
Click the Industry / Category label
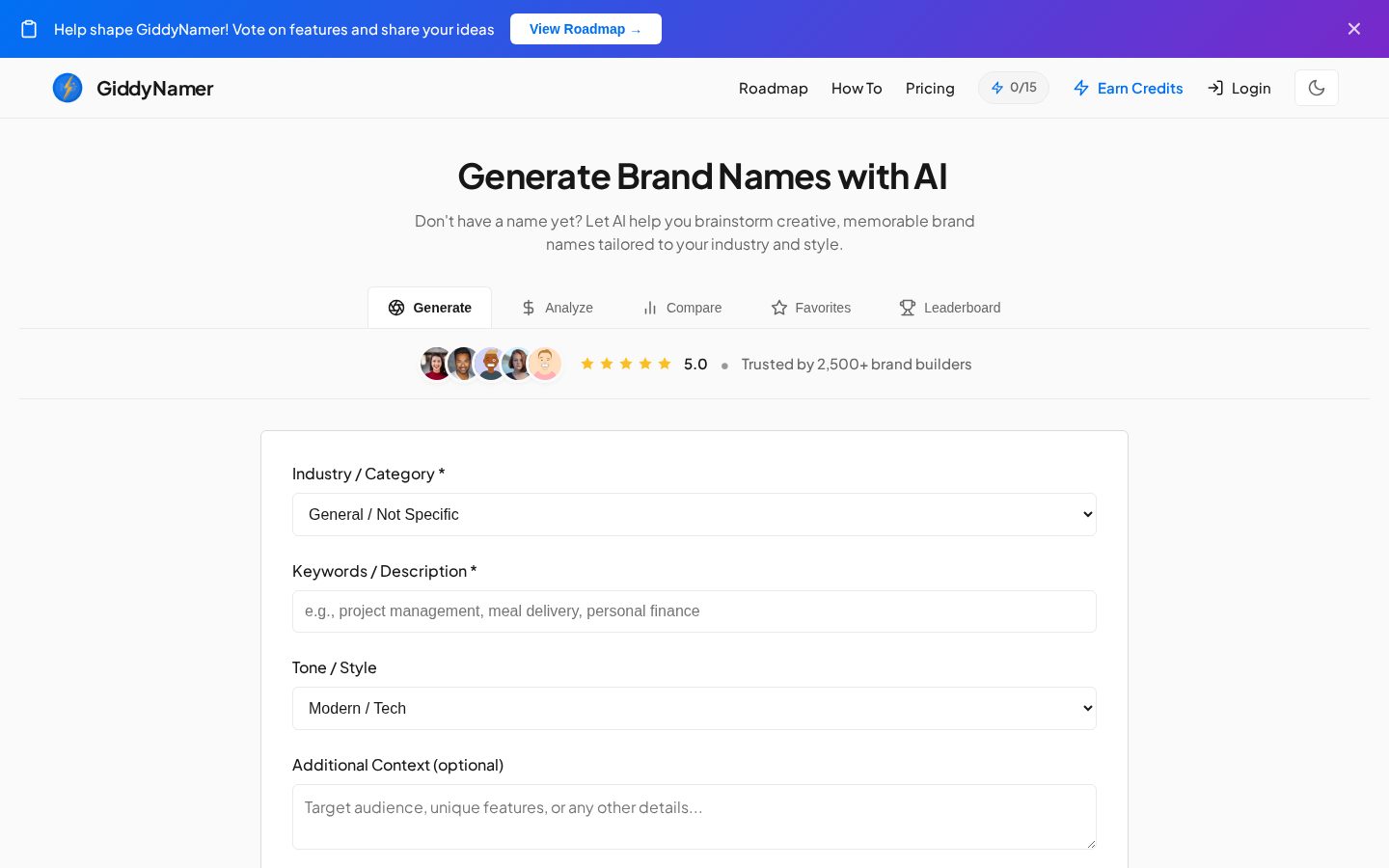click(368, 474)
